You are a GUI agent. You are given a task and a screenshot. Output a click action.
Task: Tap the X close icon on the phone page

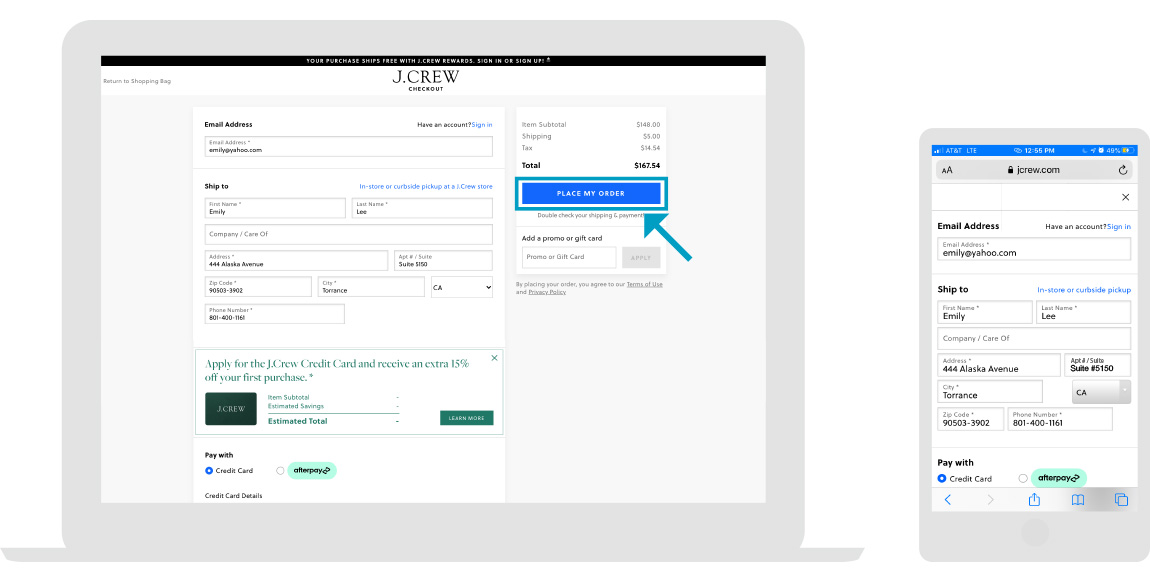coord(1126,197)
